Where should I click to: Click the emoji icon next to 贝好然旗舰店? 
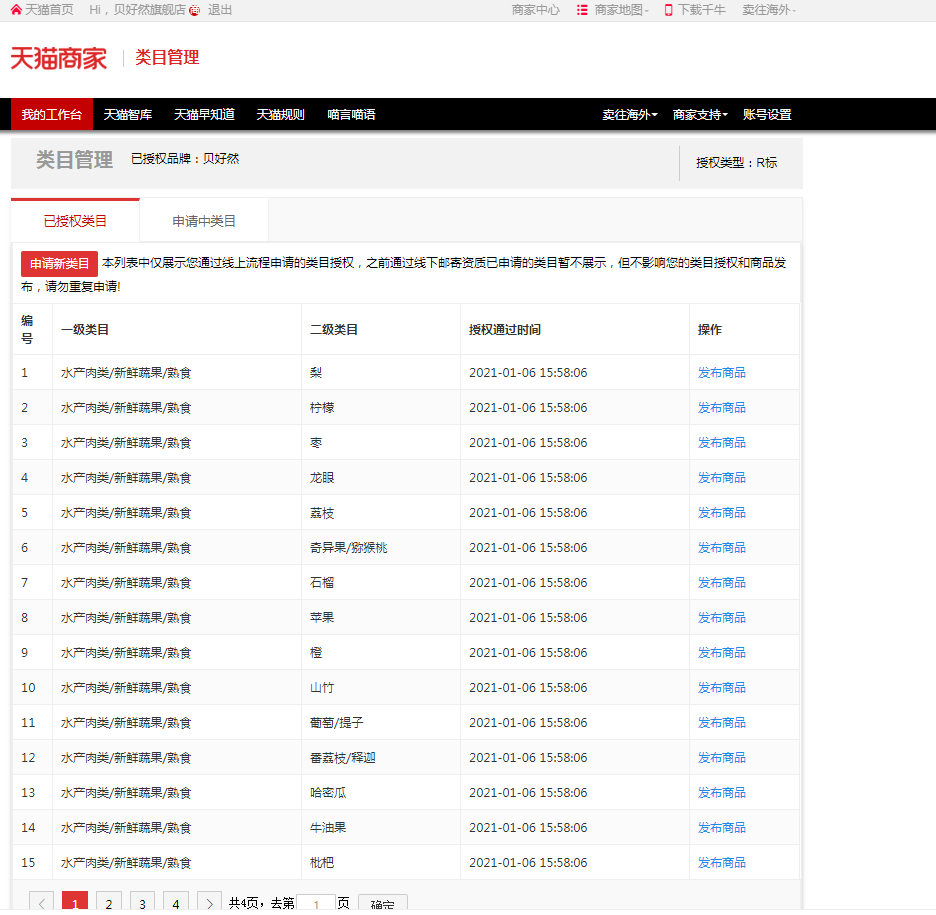point(195,10)
